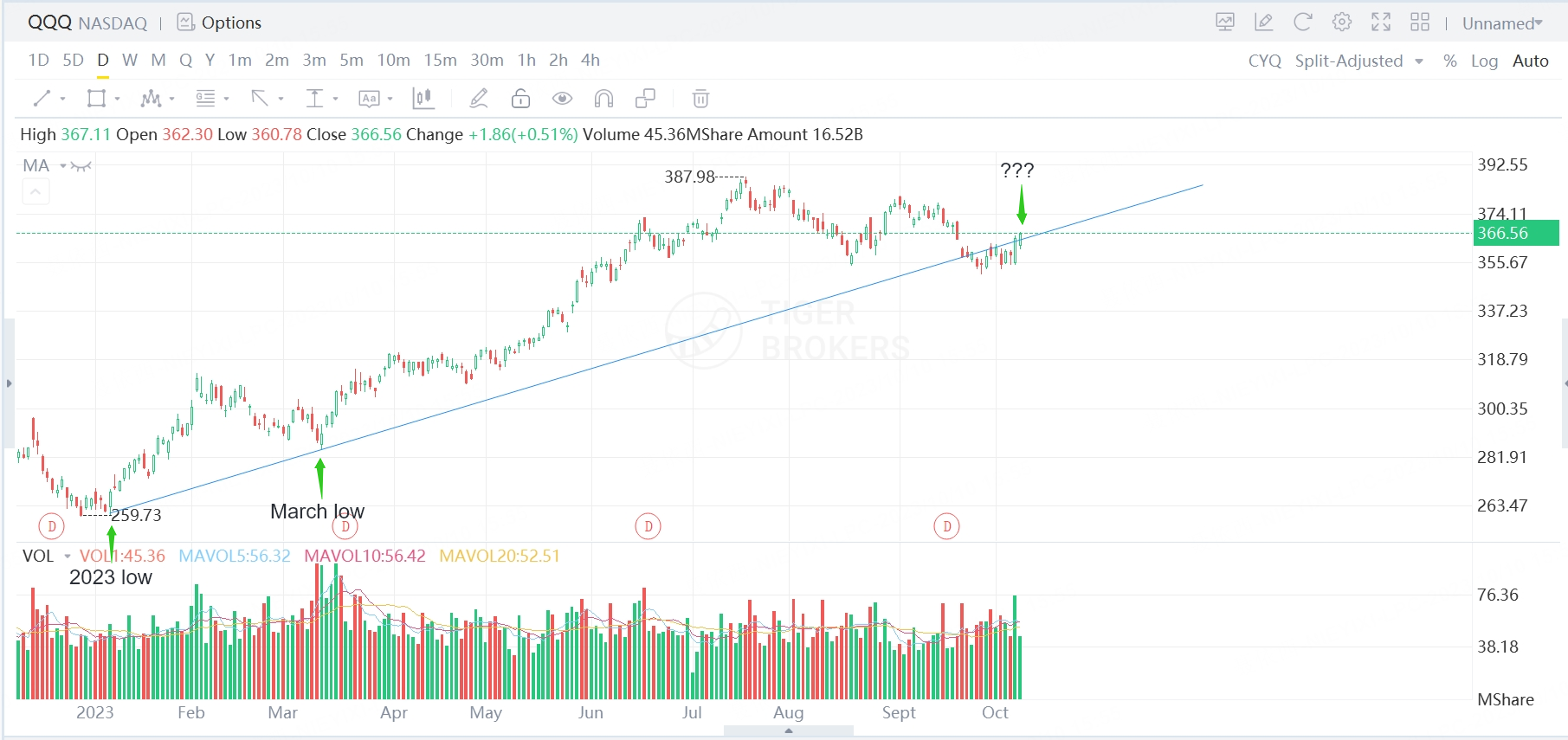This screenshot has height=740, width=1568.
Task: Click the refresh chart icon
Action: point(1302,23)
